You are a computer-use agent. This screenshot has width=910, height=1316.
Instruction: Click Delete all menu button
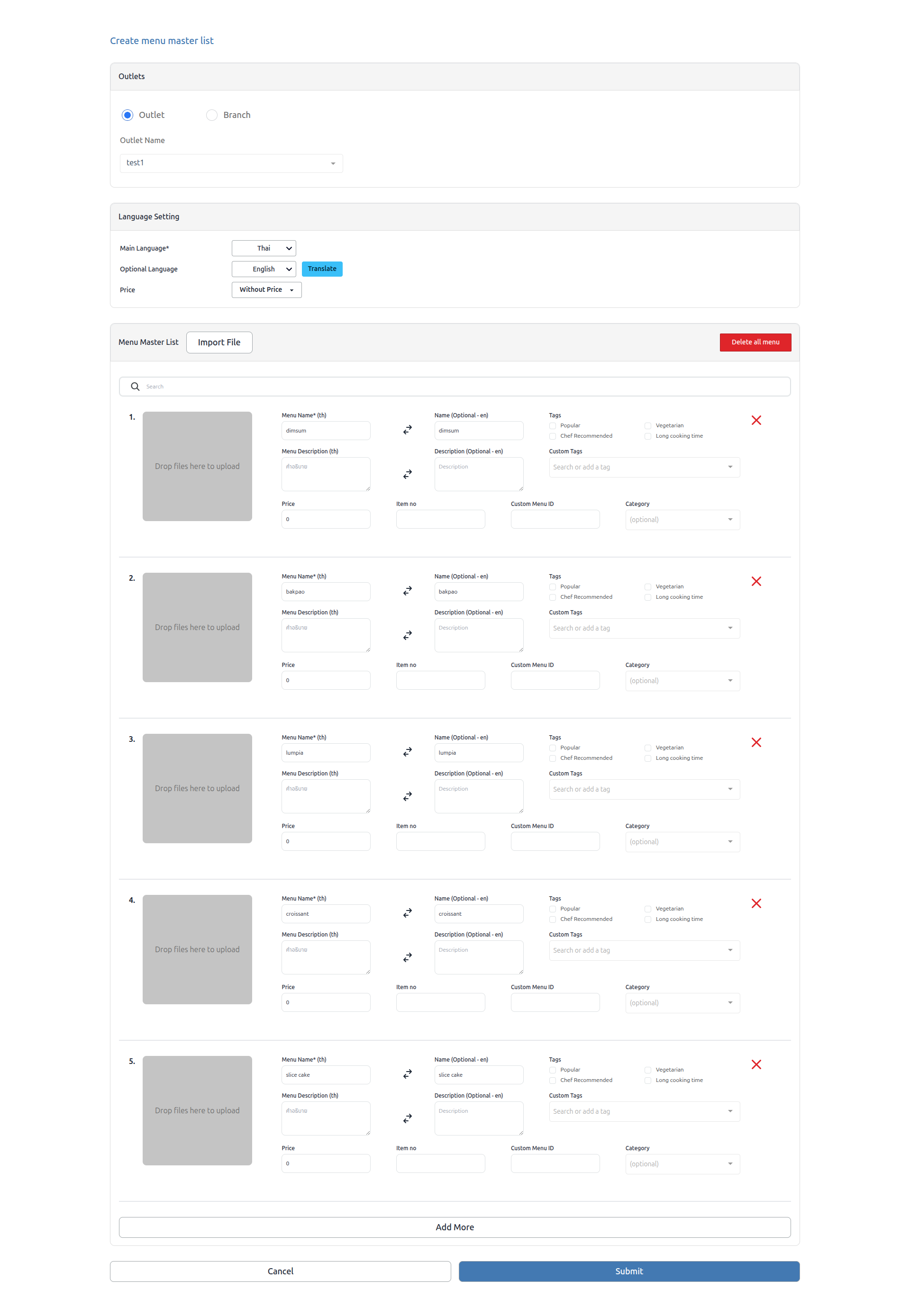tap(755, 342)
